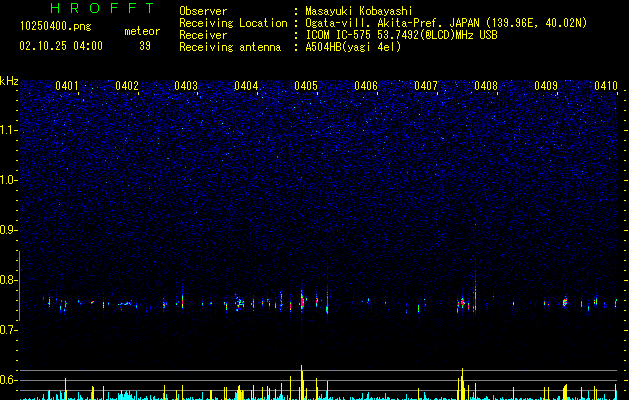
Task: Click the bright meteor echo at 0405
Action: (302, 300)
